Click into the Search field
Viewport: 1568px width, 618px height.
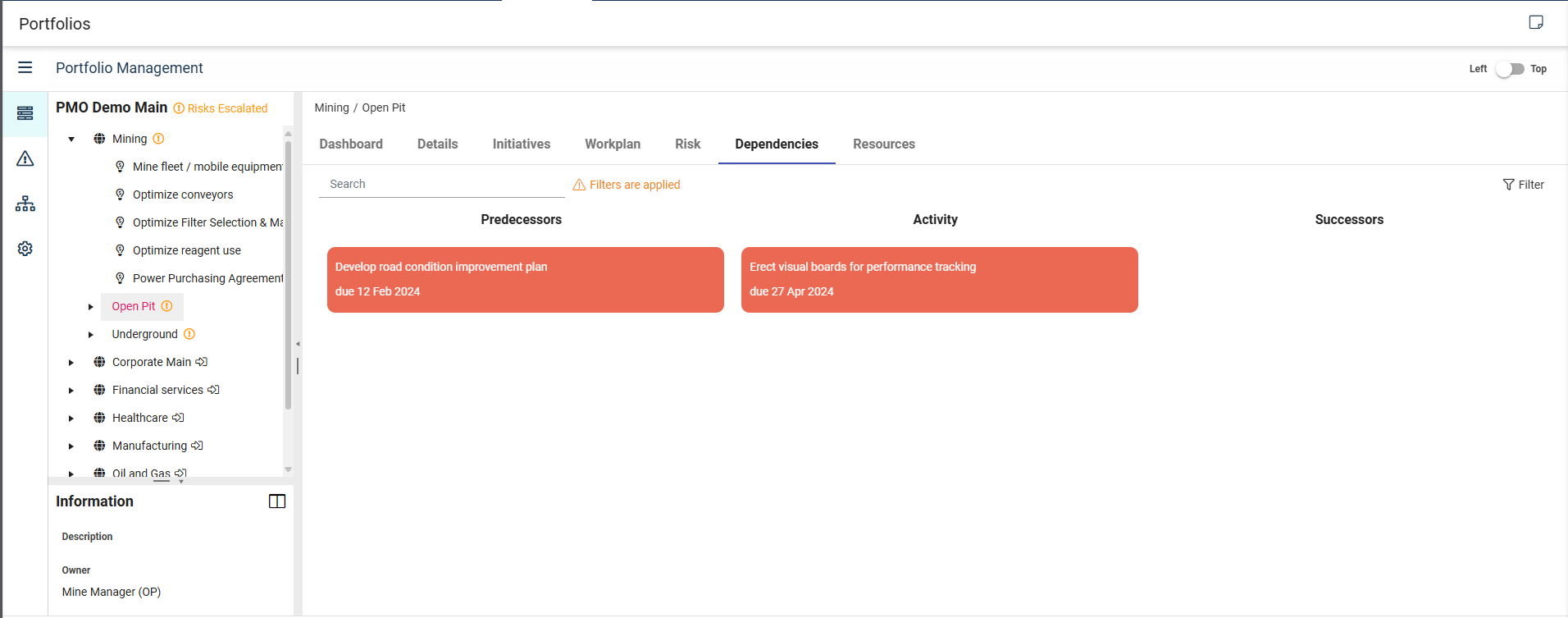(x=442, y=184)
